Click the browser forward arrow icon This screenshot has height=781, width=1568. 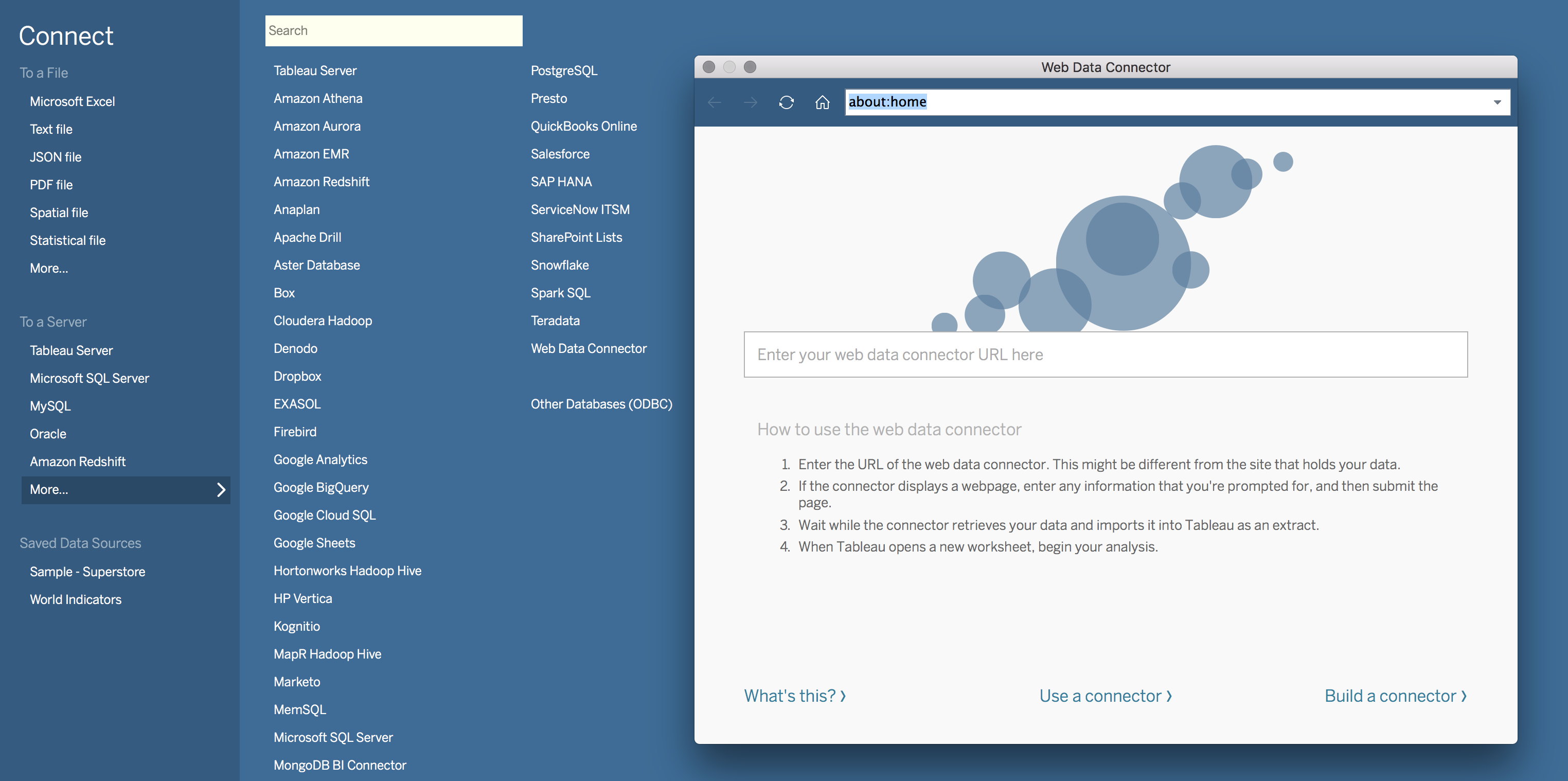pos(750,102)
